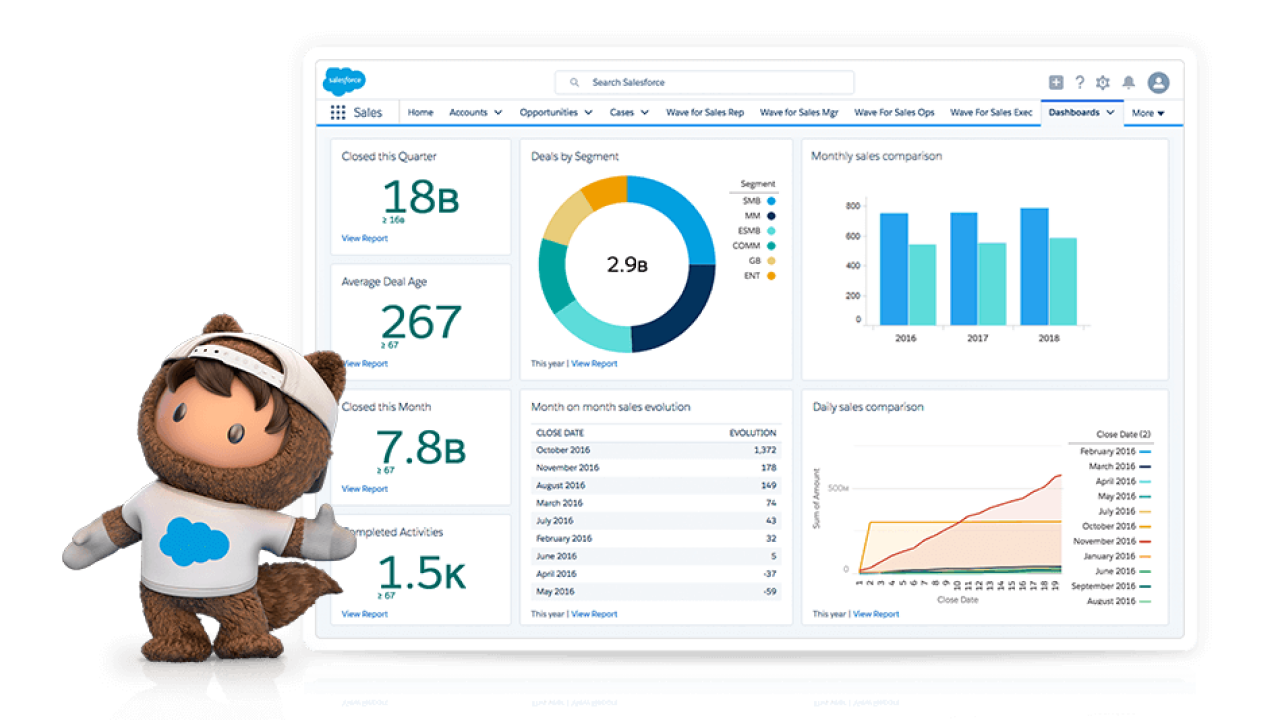
Task: Click the MM segment legend swatch
Action: [x=771, y=216]
